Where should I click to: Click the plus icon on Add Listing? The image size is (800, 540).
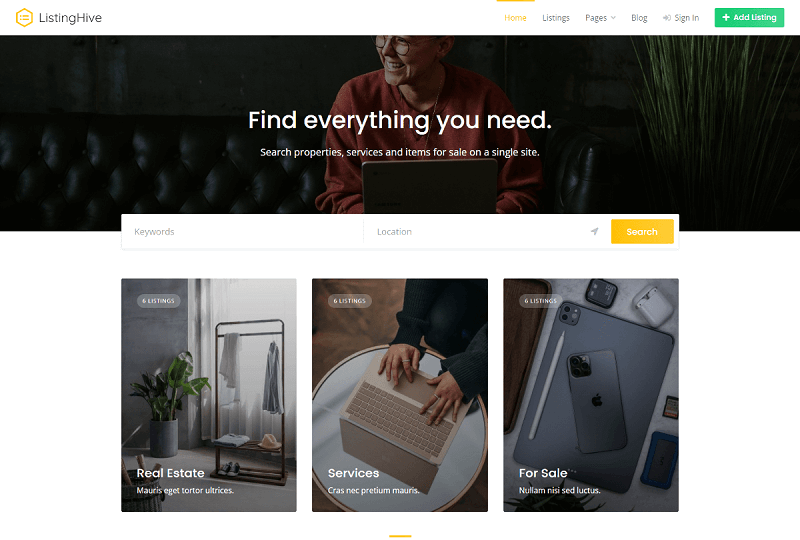[726, 17]
